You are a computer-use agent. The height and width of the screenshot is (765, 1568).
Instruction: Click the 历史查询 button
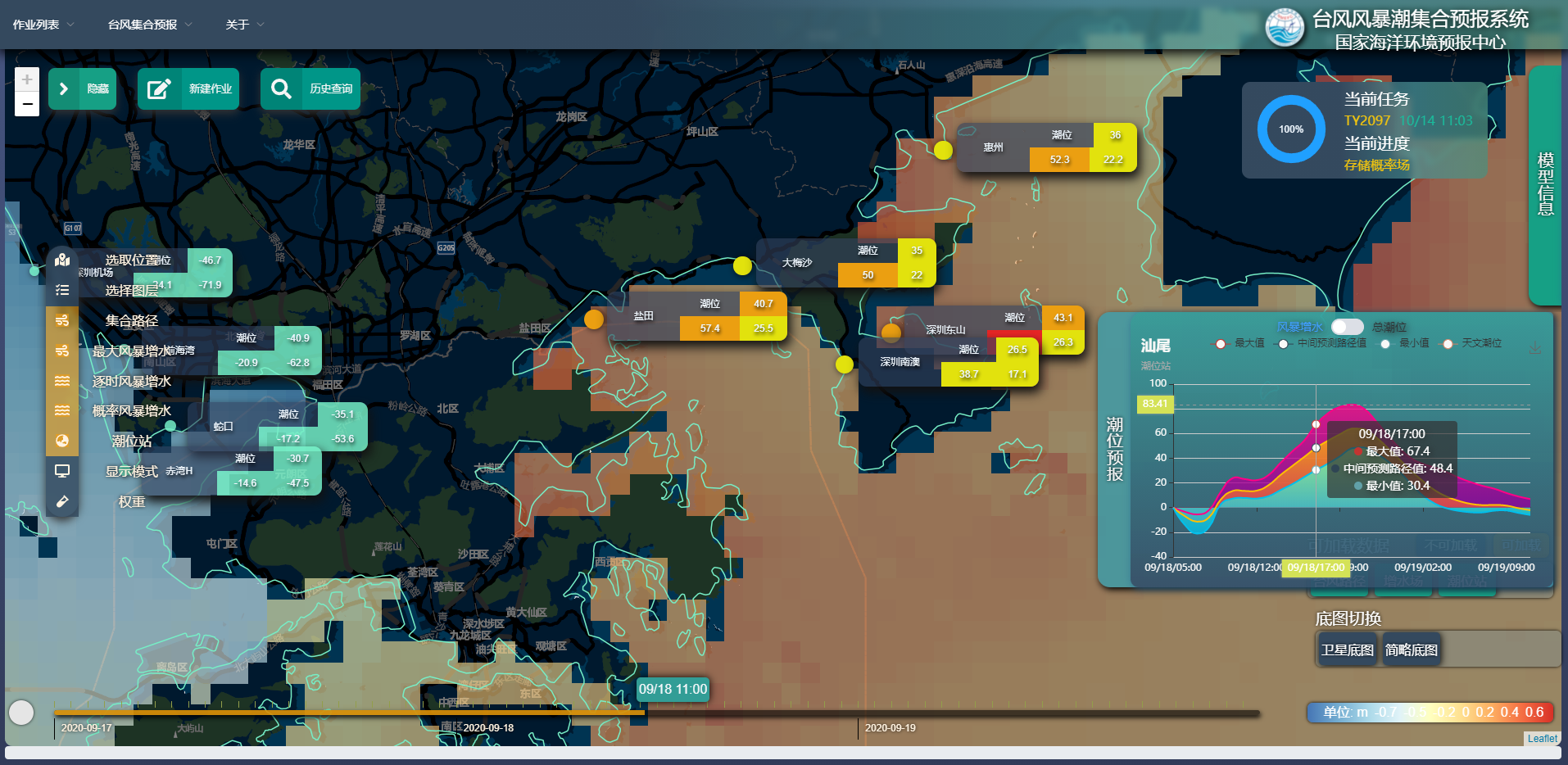(310, 88)
